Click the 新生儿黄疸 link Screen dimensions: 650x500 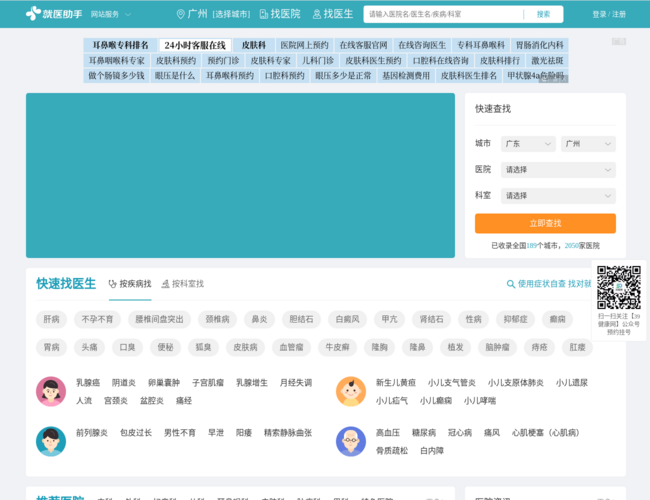click(x=395, y=383)
